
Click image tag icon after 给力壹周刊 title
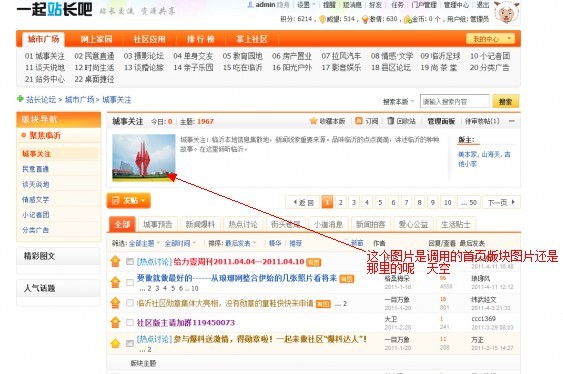[313, 262]
